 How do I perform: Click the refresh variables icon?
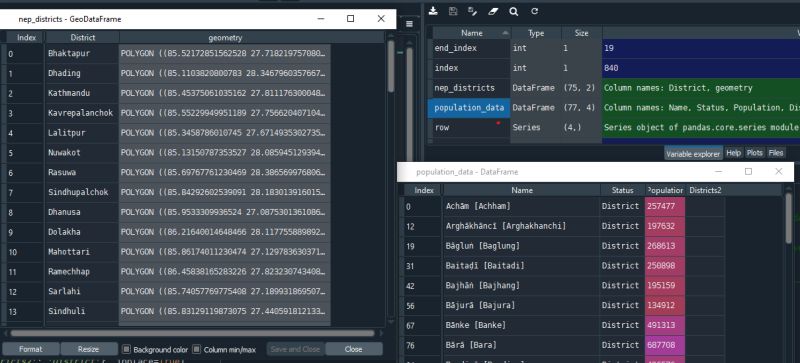pyautogui.click(x=534, y=11)
